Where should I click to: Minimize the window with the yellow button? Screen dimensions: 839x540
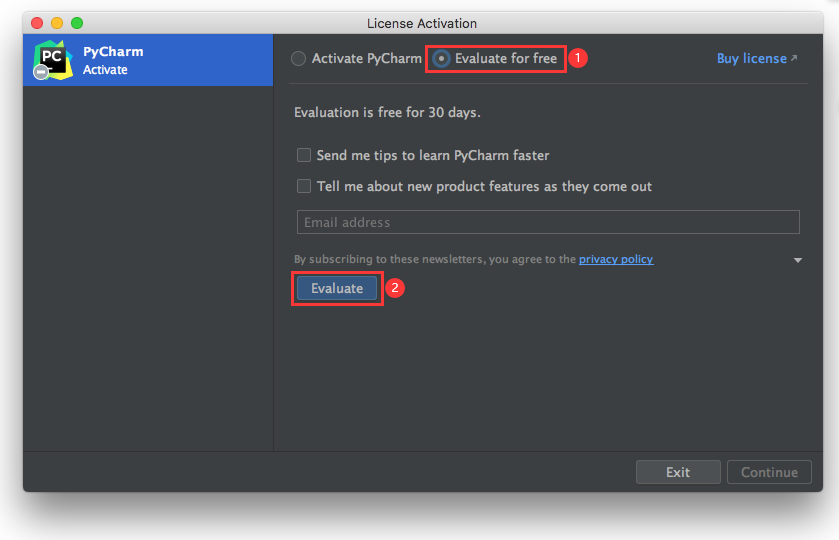pos(57,23)
